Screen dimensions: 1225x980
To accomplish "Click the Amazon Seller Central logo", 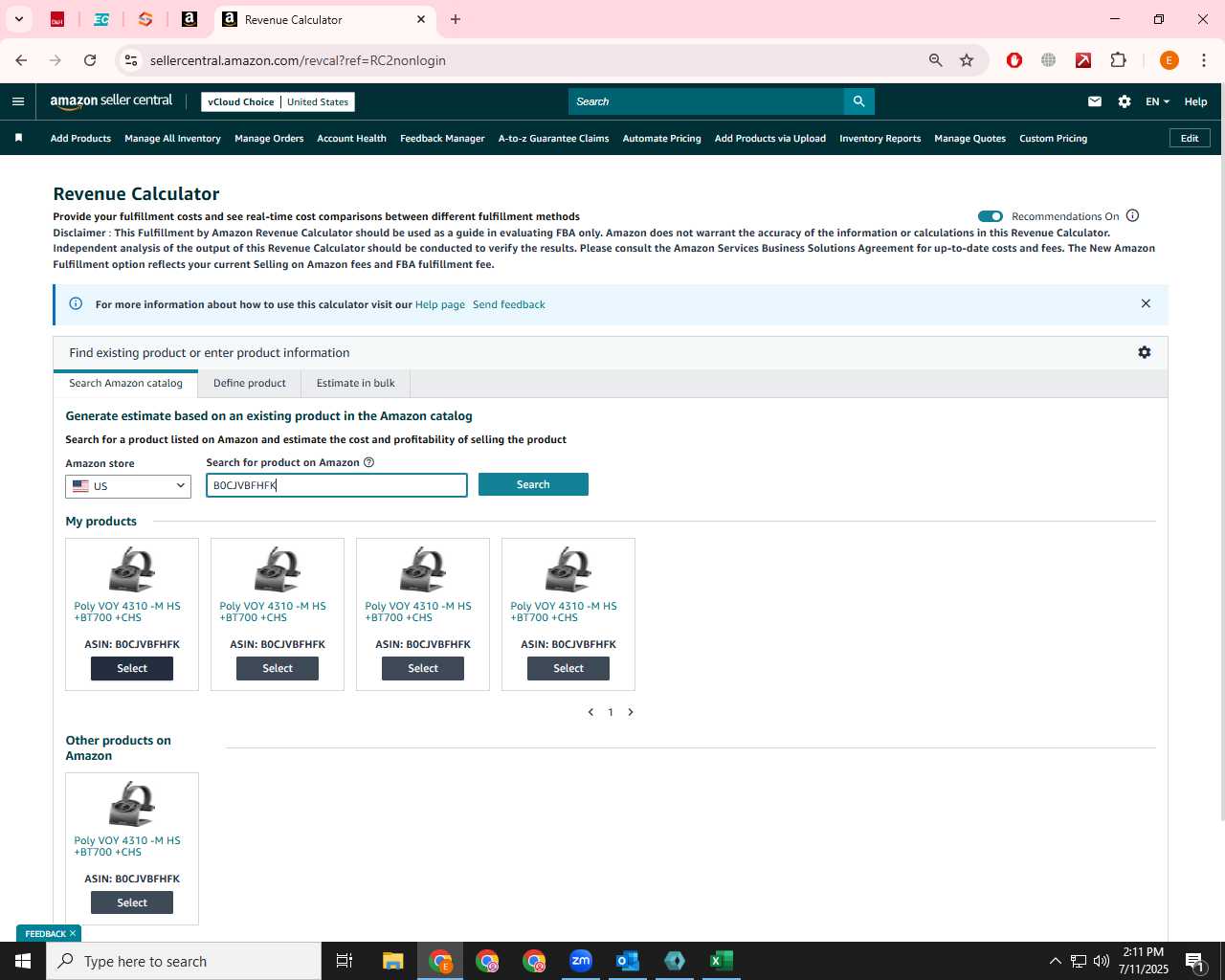I will 111,100.
